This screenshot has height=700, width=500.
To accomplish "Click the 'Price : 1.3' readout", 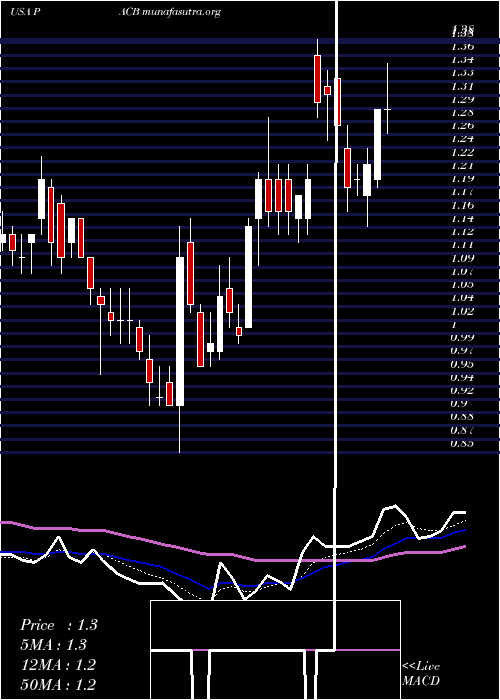I will pos(58,625).
